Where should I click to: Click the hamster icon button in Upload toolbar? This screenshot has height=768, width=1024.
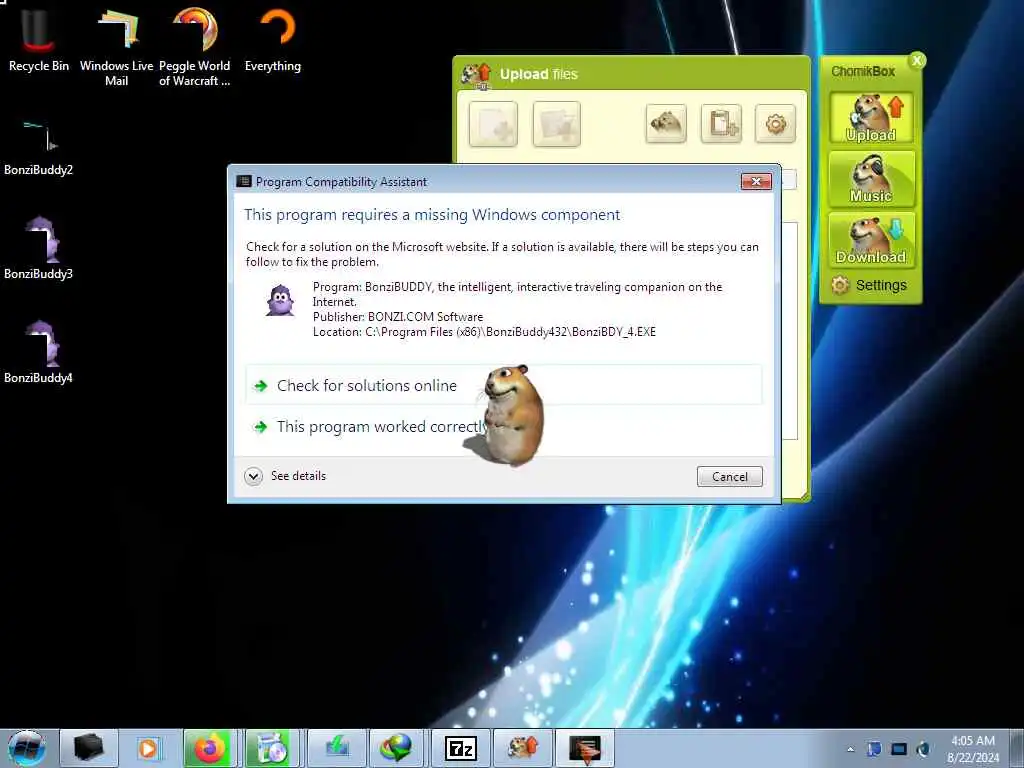coord(666,123)
